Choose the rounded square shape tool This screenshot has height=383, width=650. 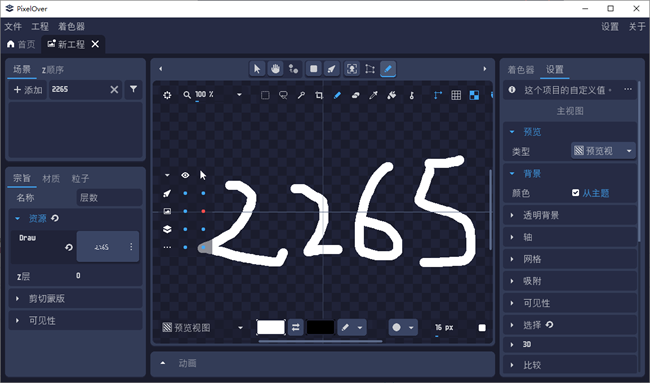(x=314, y=69)
